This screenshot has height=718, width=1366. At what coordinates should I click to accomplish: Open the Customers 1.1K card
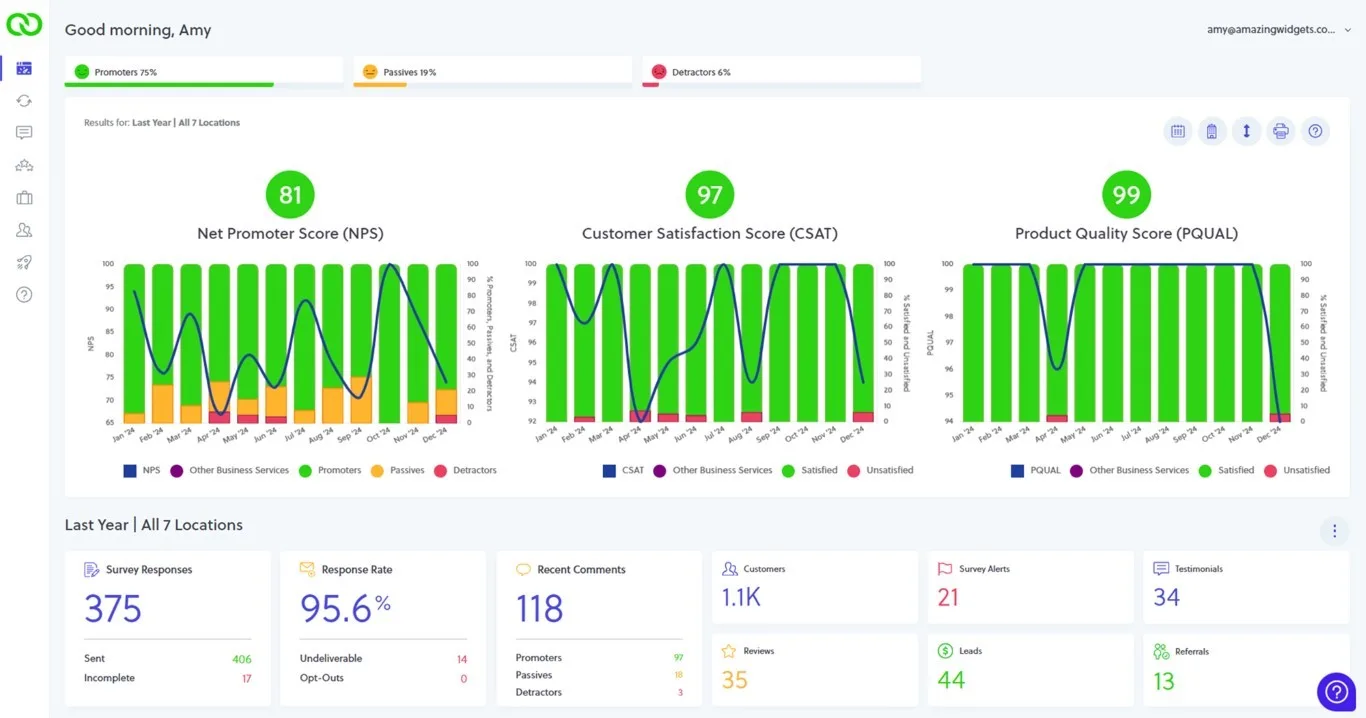[815, 587]
